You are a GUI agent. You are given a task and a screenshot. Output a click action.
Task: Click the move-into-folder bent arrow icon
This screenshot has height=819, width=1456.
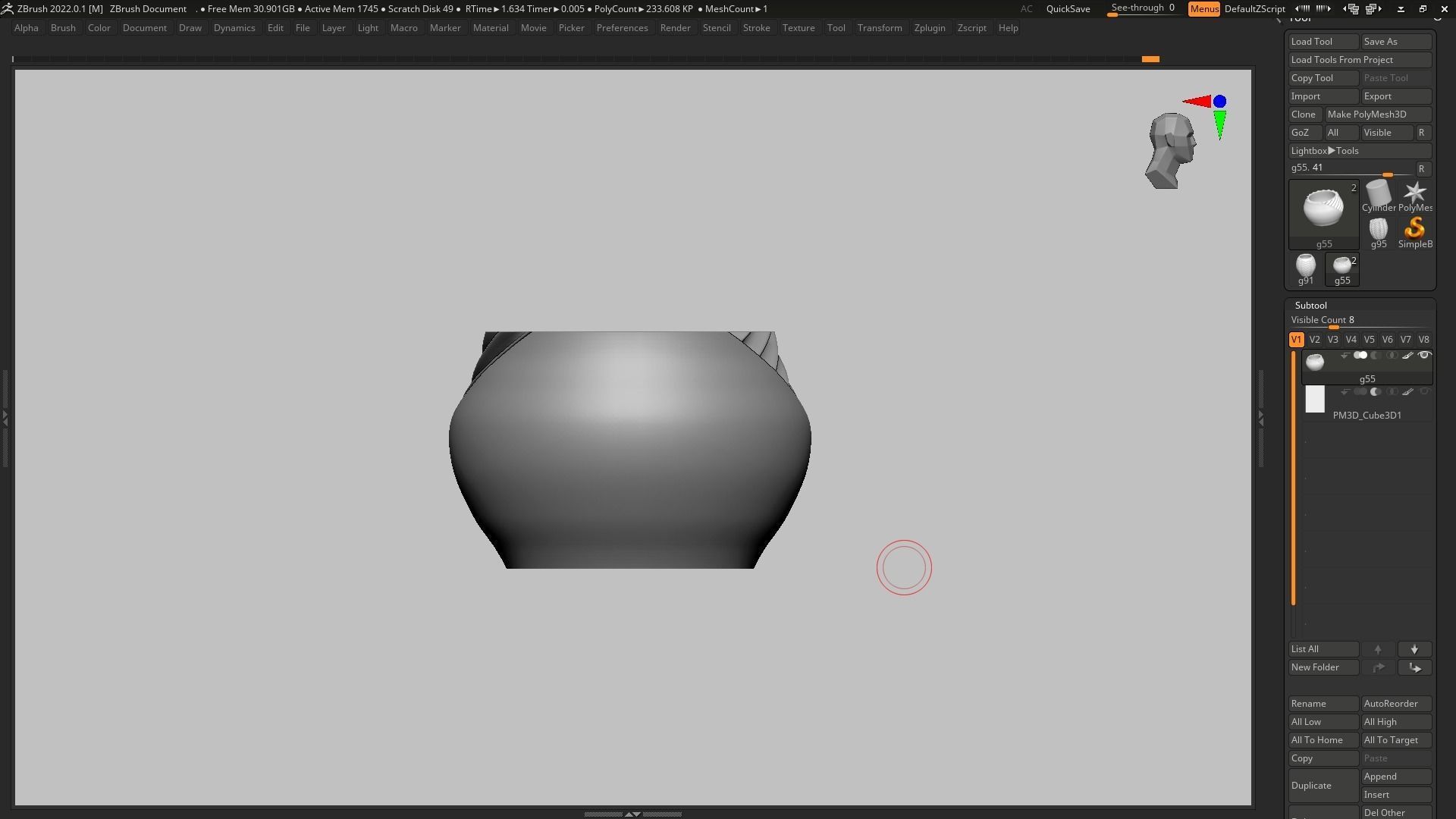(1414, 668)
